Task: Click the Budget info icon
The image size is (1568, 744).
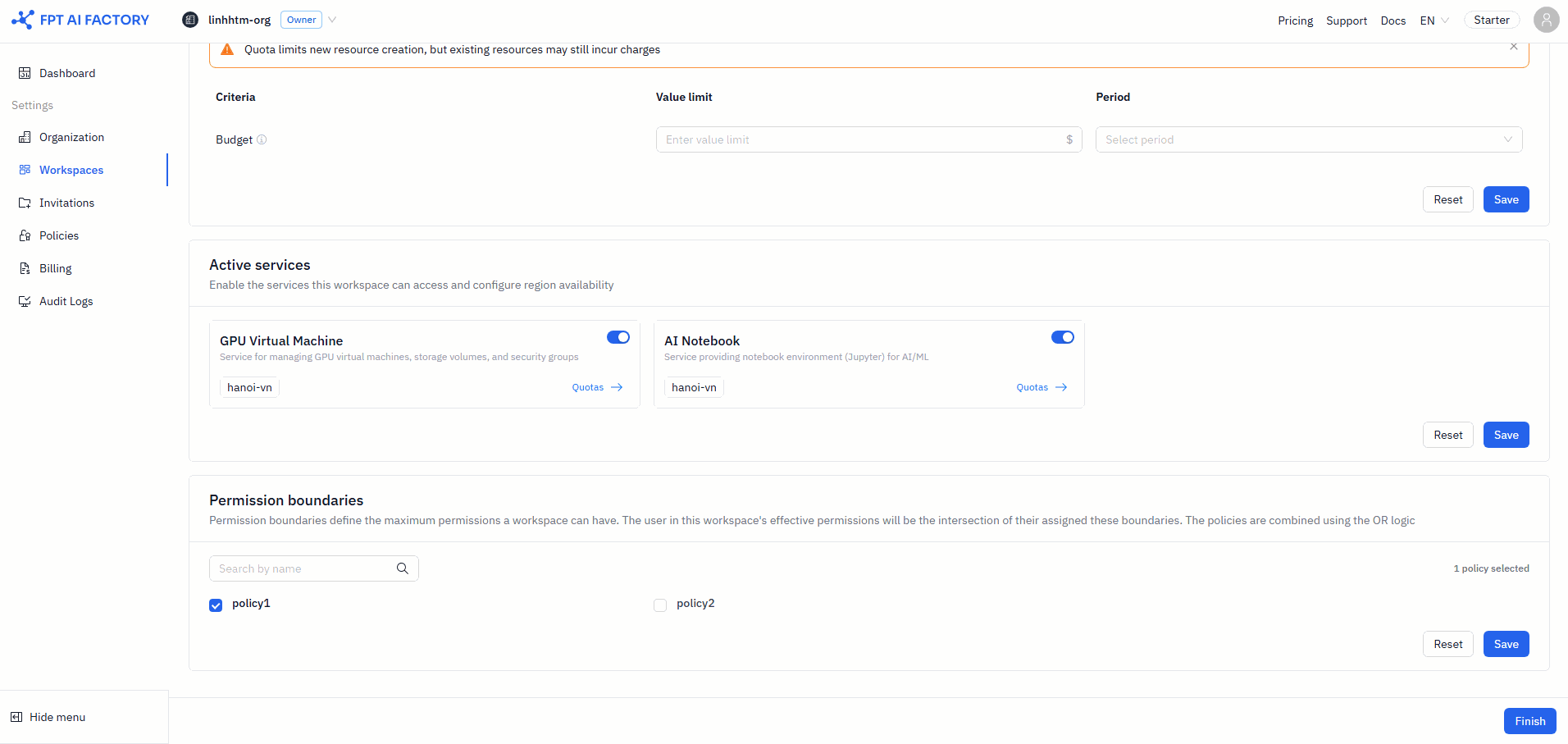Action: 262,139
